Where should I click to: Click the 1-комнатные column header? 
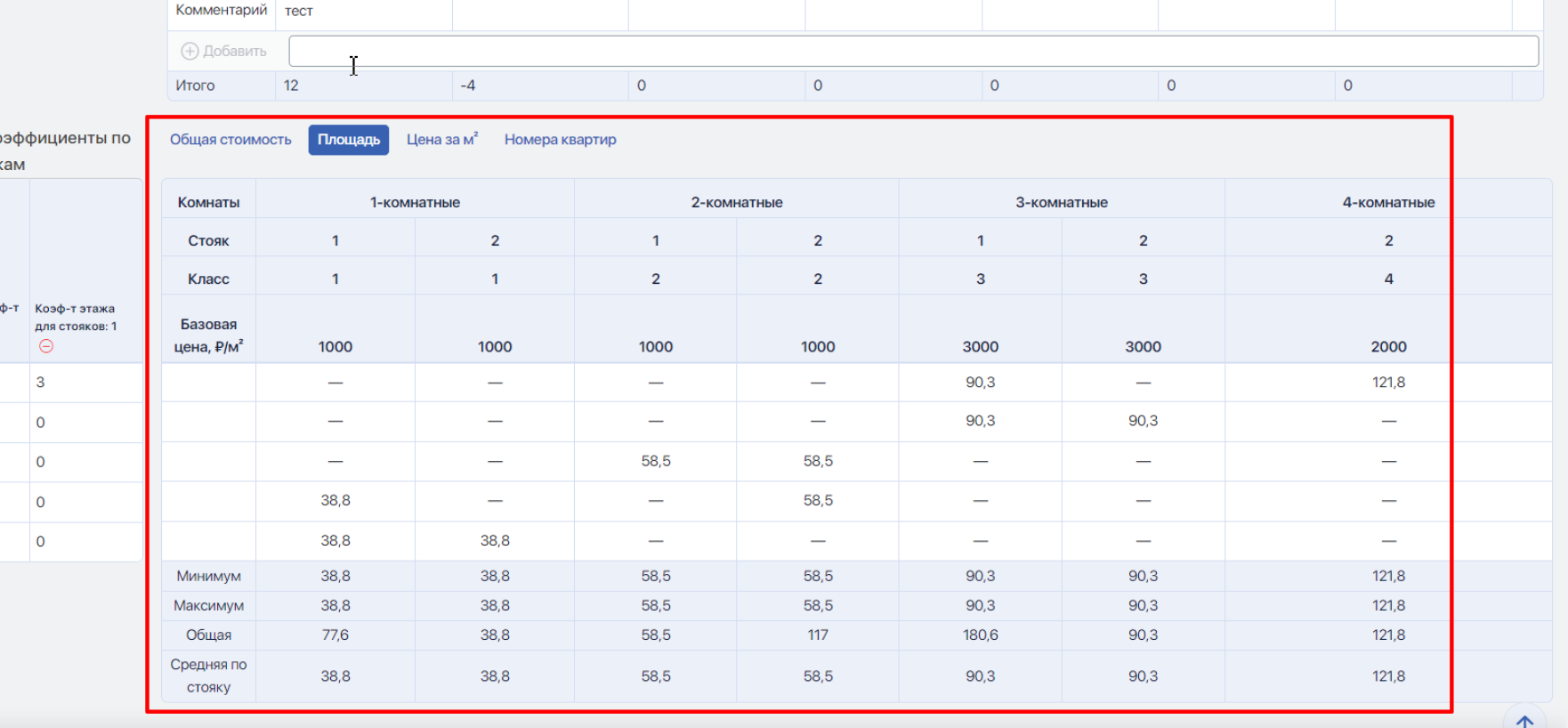coord(415,202)
